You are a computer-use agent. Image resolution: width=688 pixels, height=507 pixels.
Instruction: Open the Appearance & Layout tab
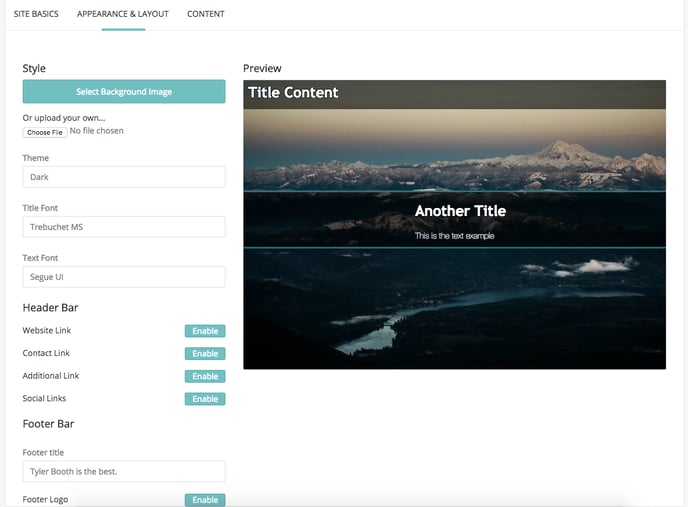coord(123,14)
